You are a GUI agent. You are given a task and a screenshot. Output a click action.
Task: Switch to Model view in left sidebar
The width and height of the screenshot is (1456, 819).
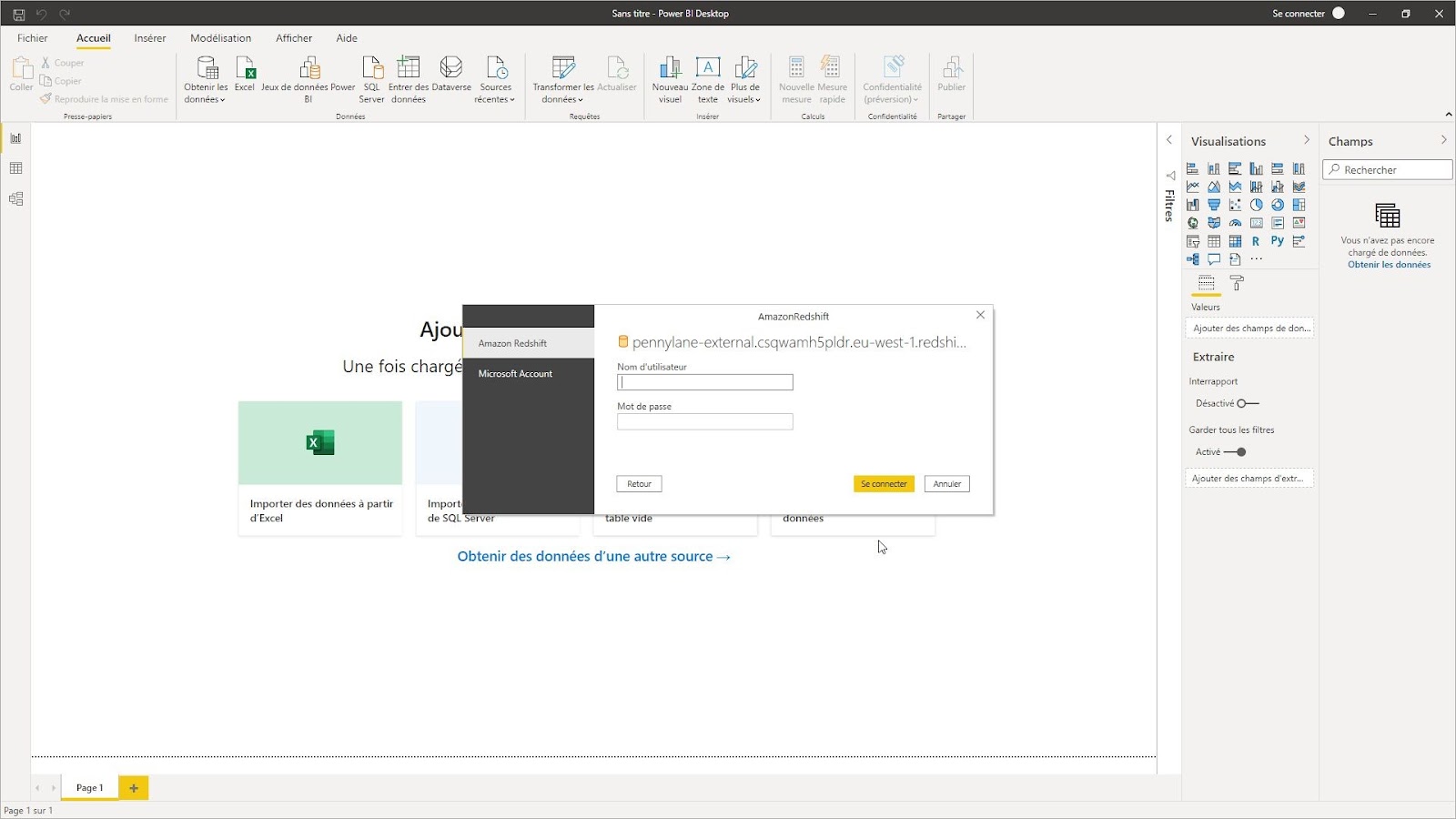[15, 198]
